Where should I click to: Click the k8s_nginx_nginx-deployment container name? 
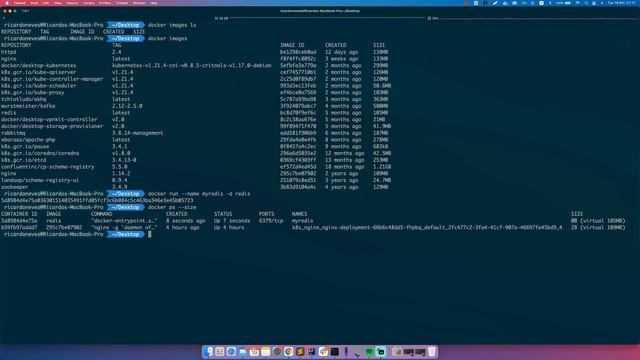pyautogui.click(x=427, y=227)
